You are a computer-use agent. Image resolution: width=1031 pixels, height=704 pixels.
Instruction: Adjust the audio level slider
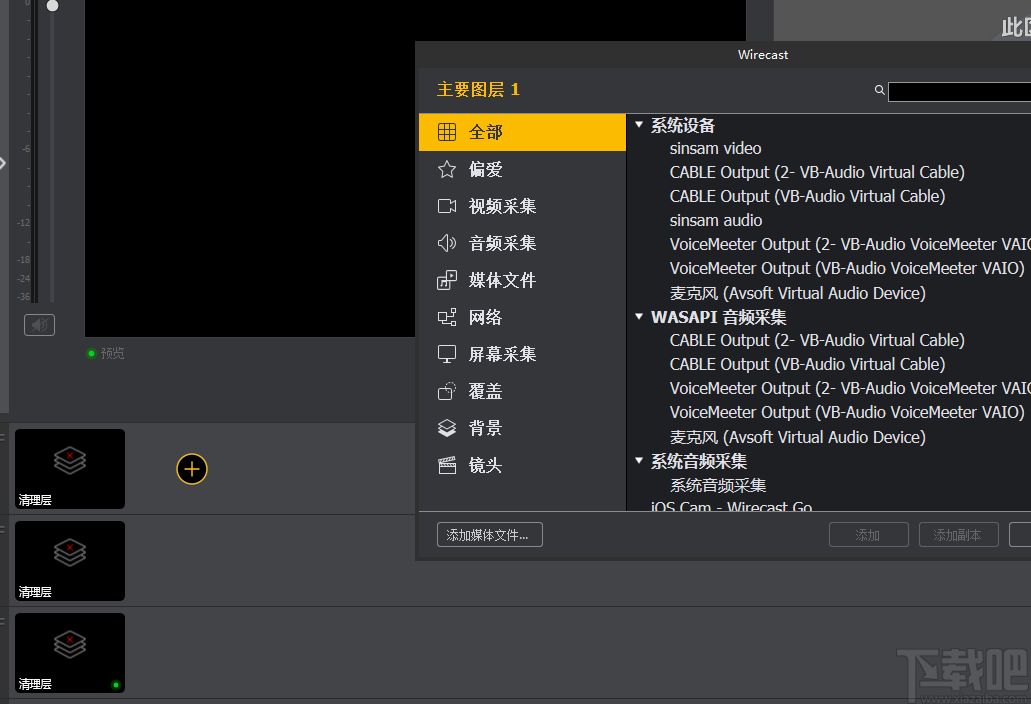(51, 6)
